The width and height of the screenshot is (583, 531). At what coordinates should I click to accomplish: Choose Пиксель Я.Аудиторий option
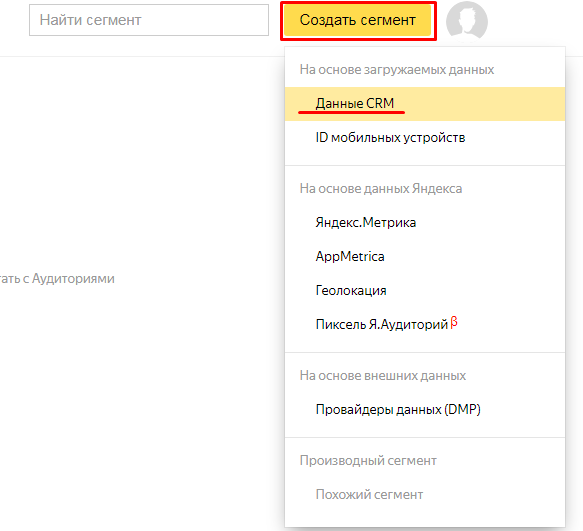(x=425, y=324)
